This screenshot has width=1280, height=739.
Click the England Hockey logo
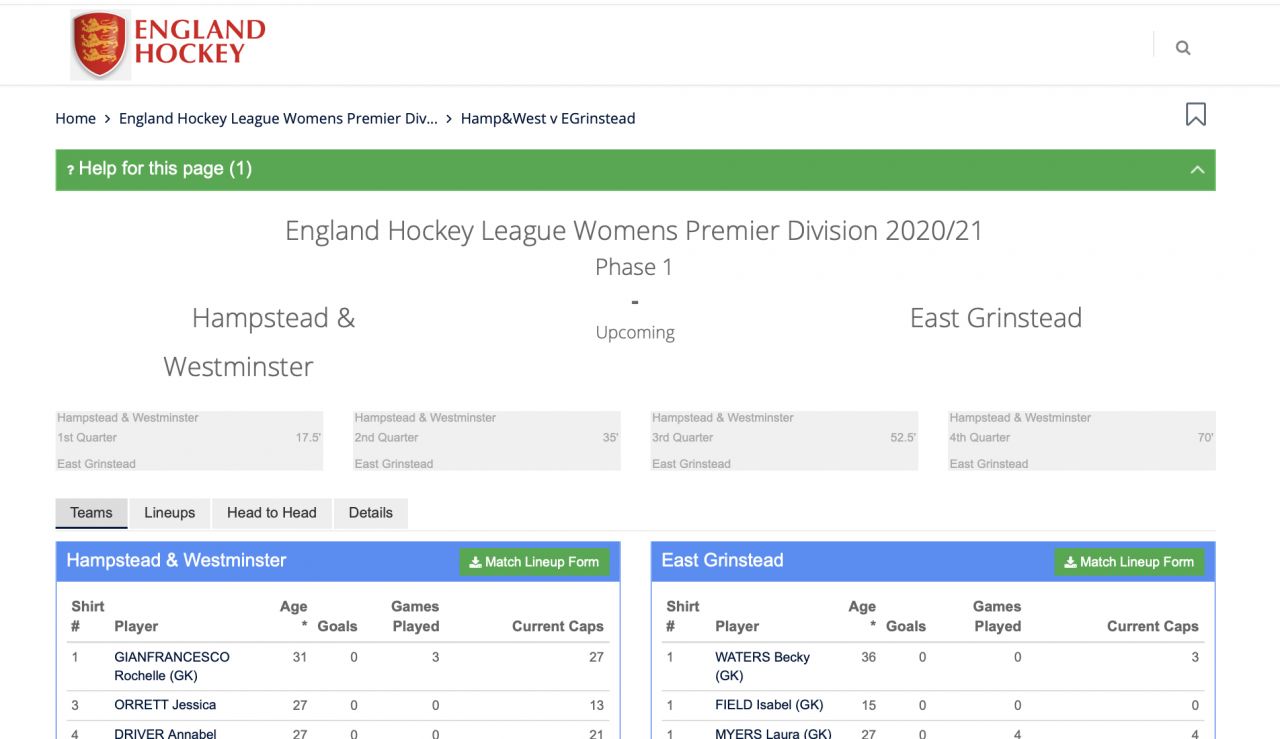pyautogui.click(x=168, y=45)
